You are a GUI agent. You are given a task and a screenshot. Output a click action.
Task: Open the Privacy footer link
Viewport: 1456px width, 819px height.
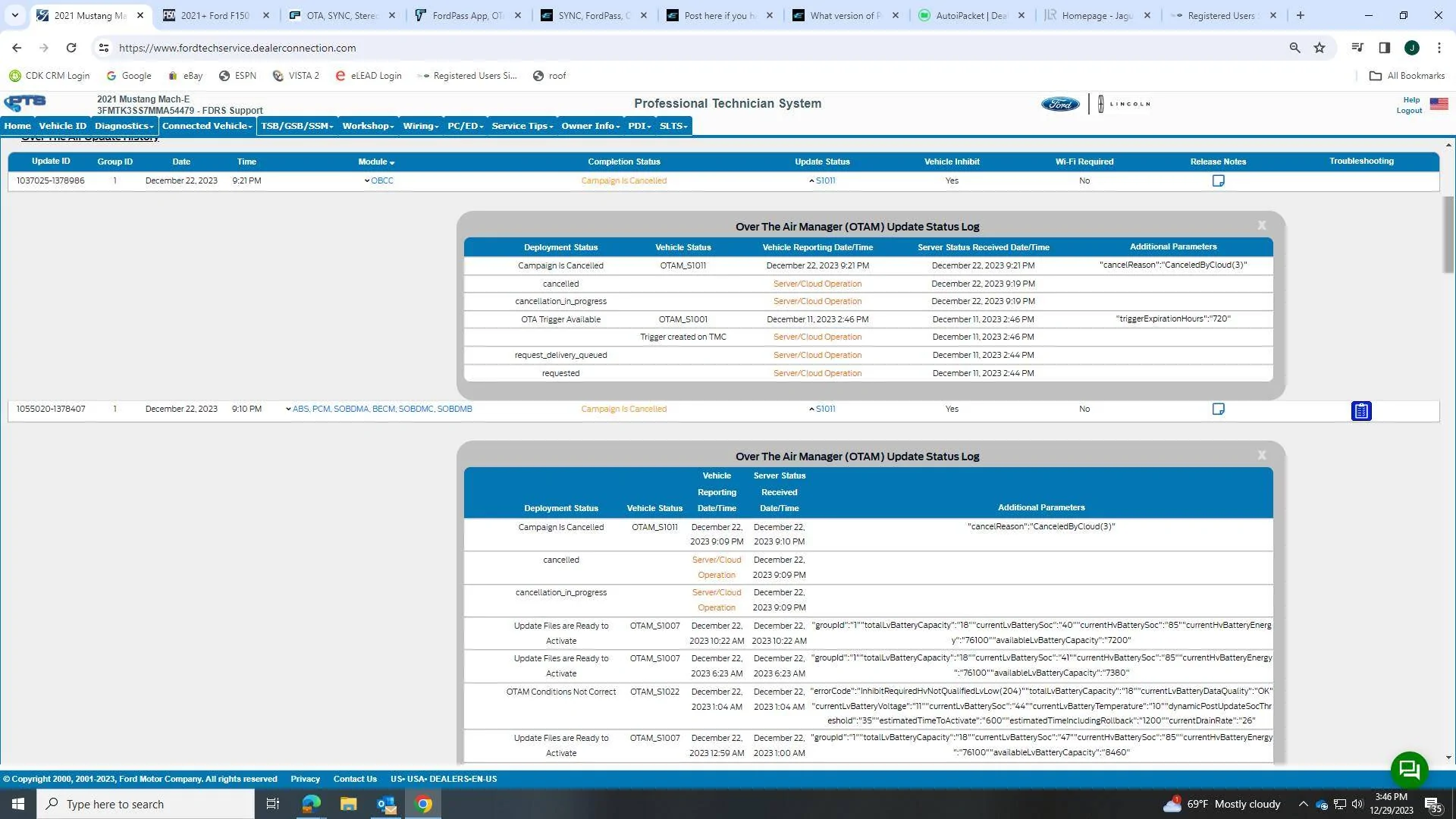pyautogui.click(x=305, y=779)
